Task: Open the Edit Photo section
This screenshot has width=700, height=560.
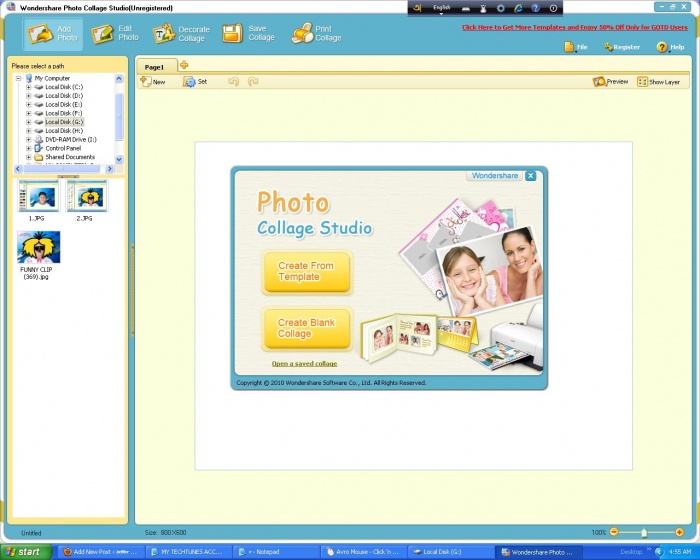Action: click(115, 34)
